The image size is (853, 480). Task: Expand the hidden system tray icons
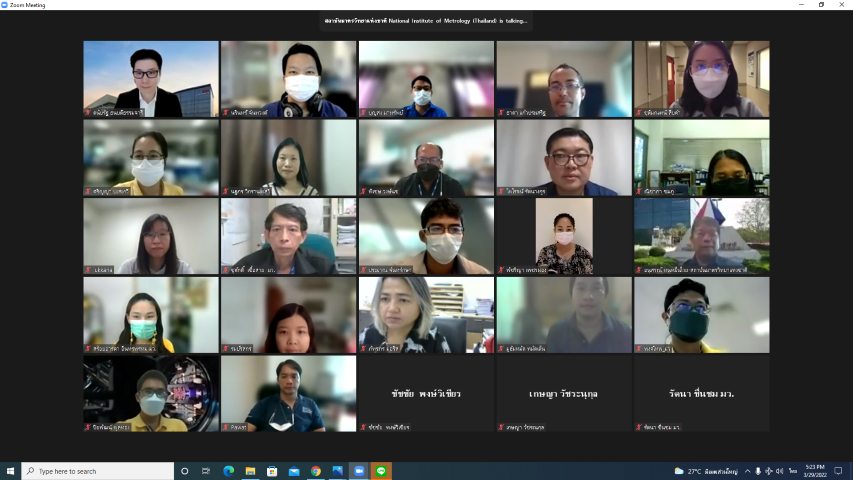[746, 471]
